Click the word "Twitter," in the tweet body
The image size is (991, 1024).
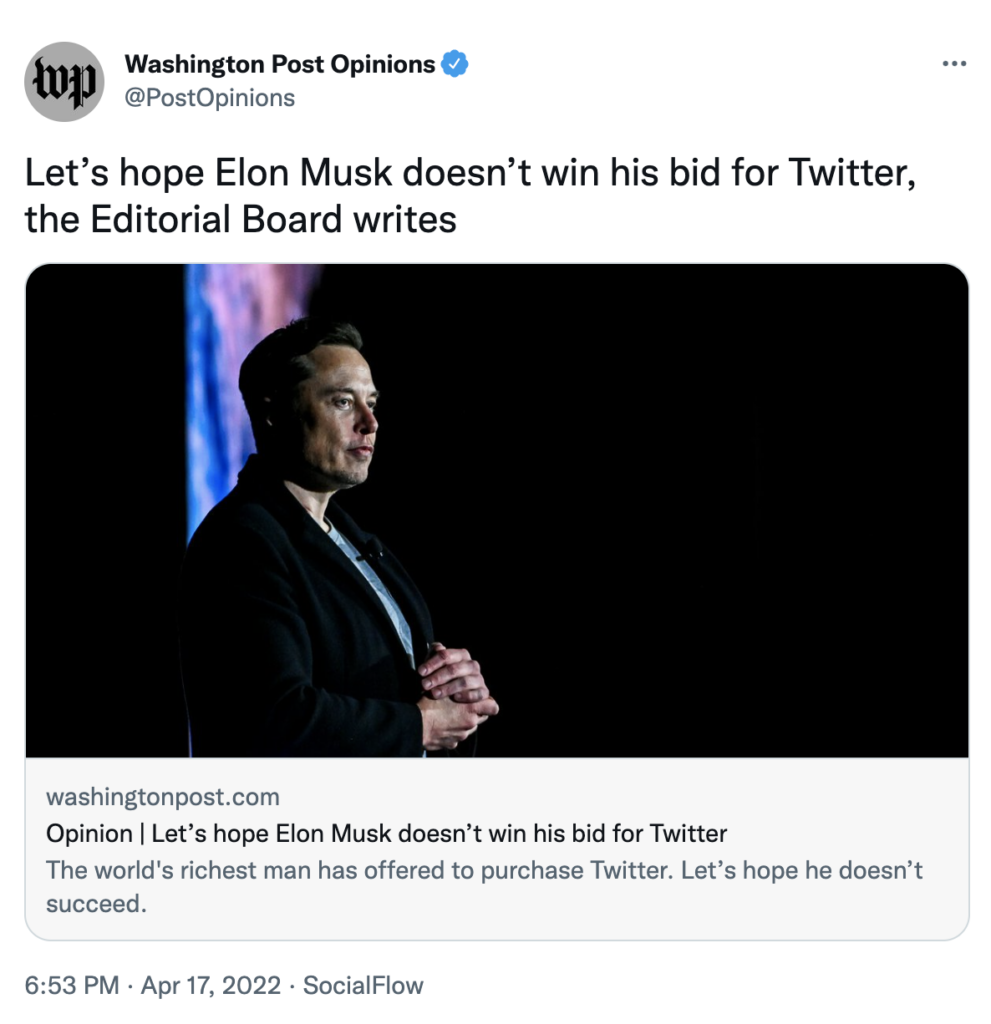[x=852, y=173]
